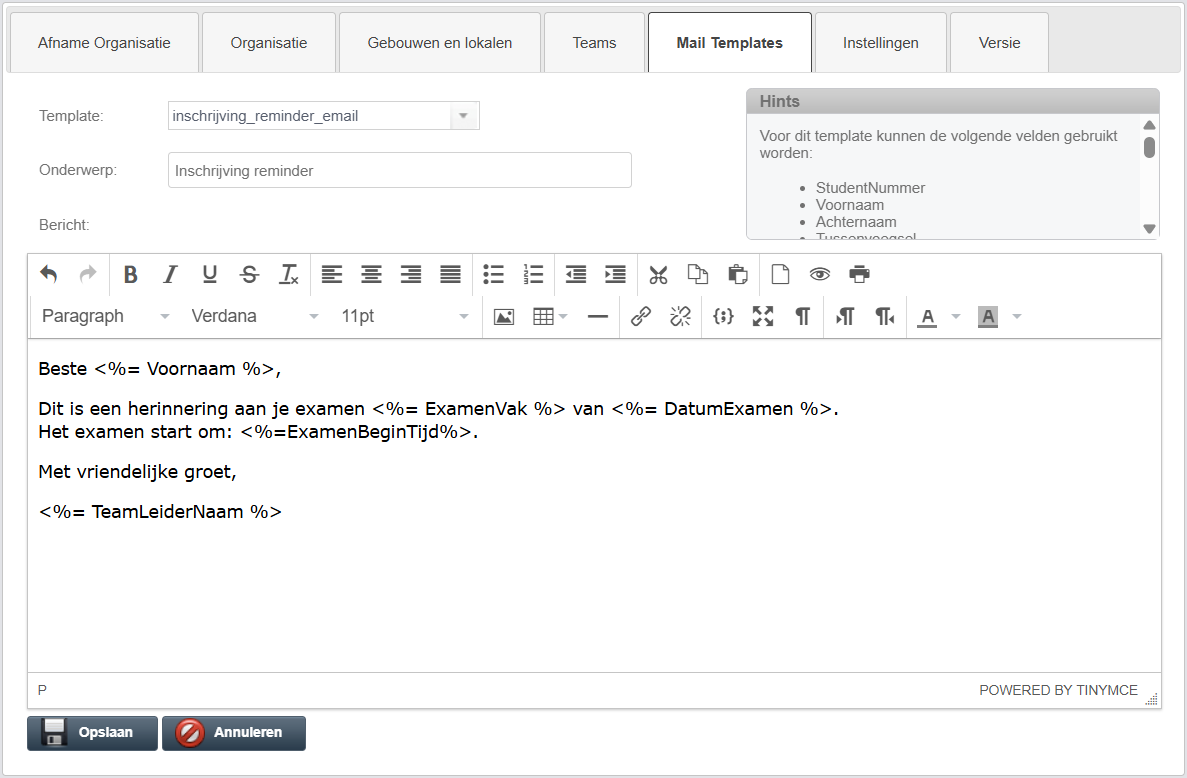Click 'Met vriendelijke groet,' line

point(137,472)
